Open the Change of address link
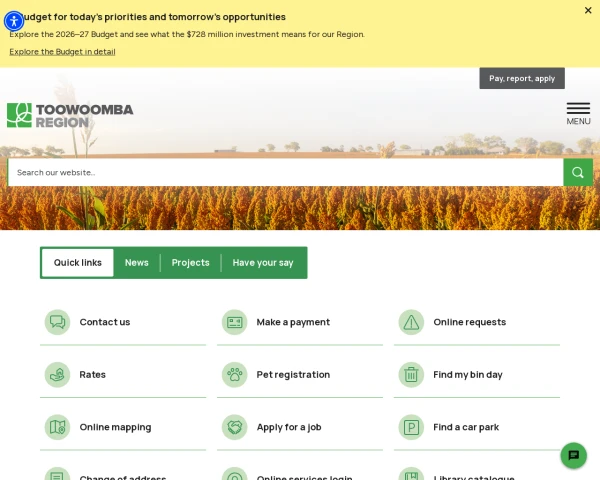 click(123, 477)
